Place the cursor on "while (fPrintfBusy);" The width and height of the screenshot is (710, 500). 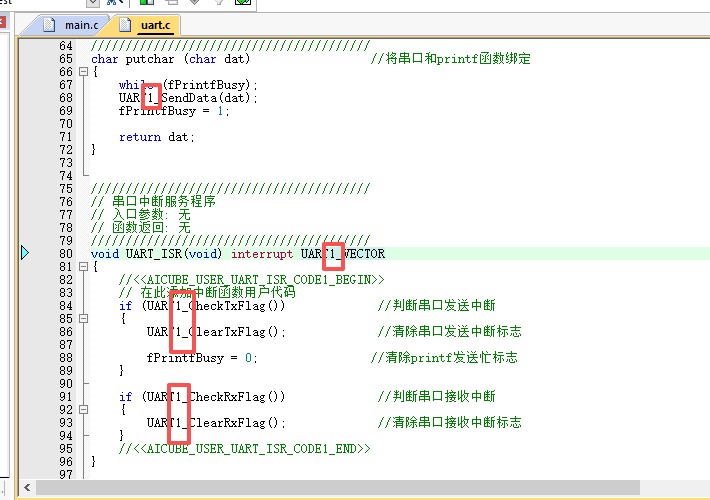[x=188, y=85]
